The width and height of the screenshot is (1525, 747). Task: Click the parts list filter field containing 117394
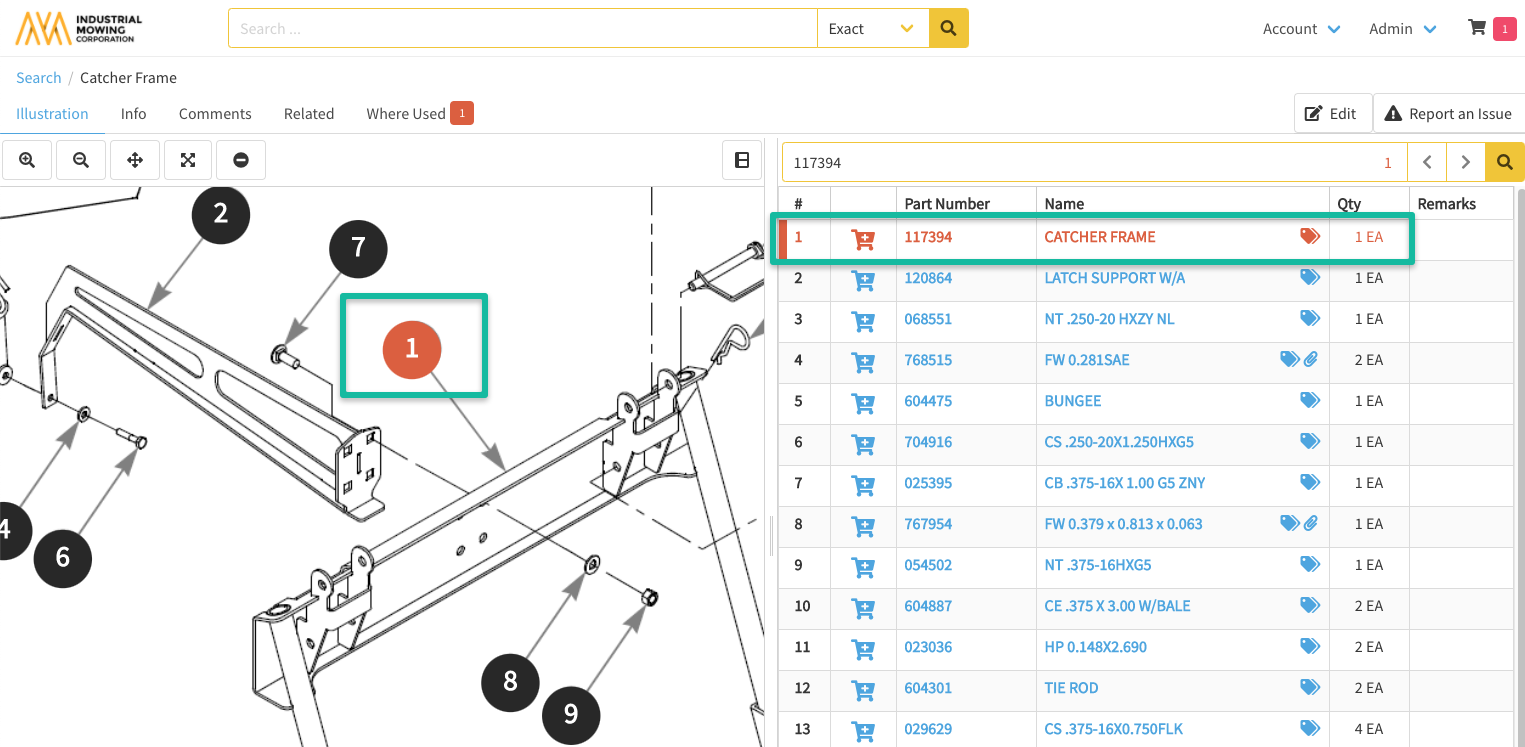coord(1080,162)
